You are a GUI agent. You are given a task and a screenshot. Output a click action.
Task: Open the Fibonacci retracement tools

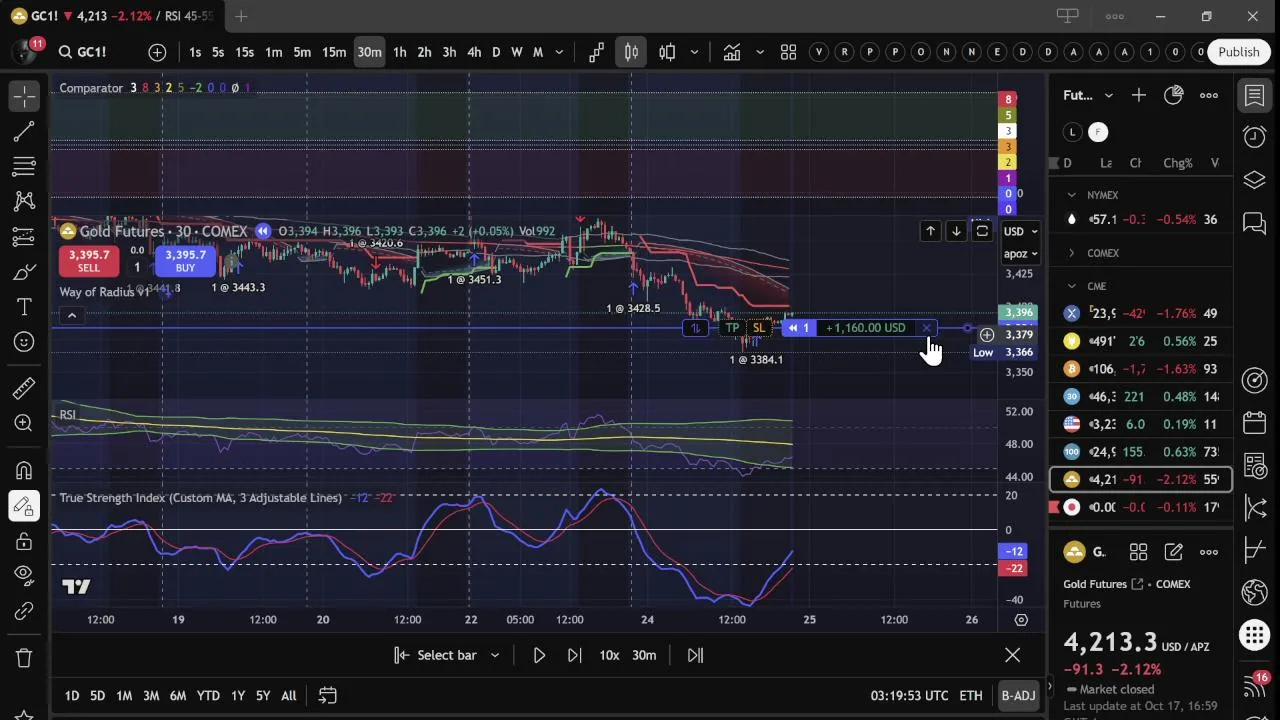pyautogui.click(x=24, y=166)
